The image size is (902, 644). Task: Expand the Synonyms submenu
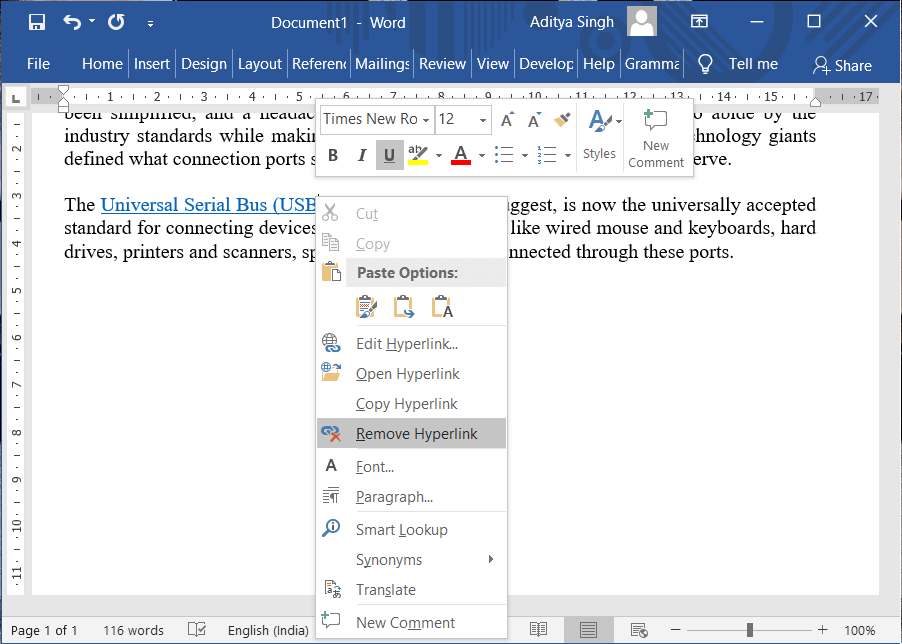[411, 559]
